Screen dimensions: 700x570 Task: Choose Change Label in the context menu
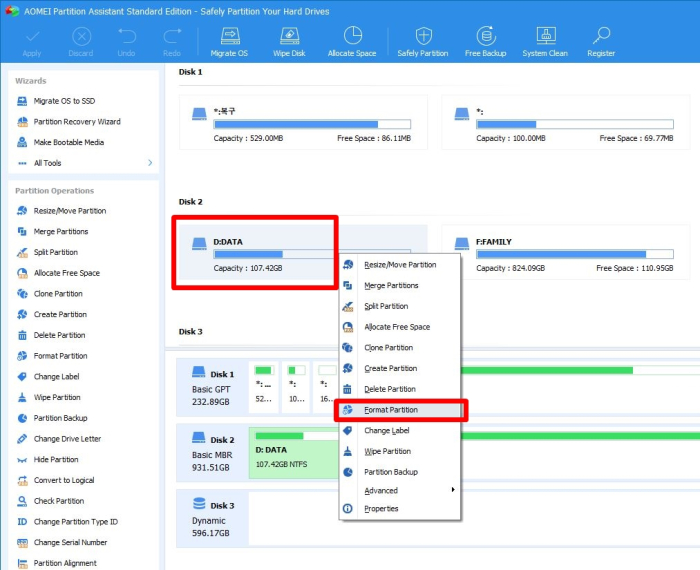coord(400,431)
